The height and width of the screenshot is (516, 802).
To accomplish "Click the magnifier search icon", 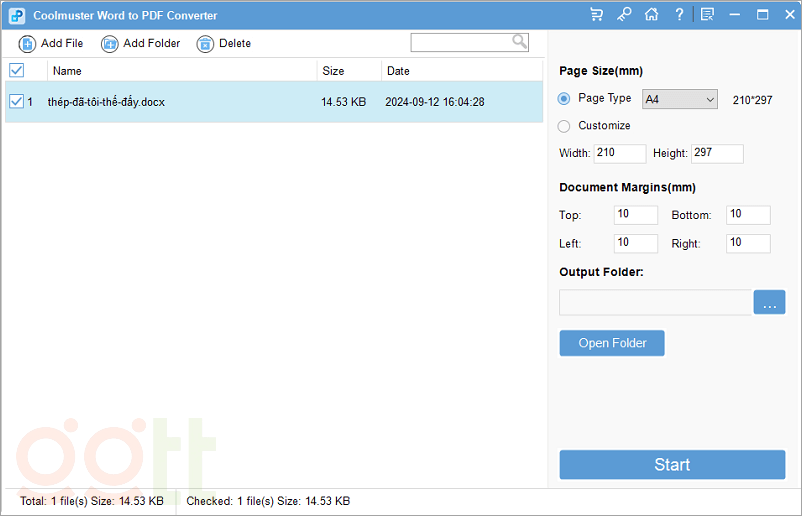I will pyautogui.click(x=520, y=42).
